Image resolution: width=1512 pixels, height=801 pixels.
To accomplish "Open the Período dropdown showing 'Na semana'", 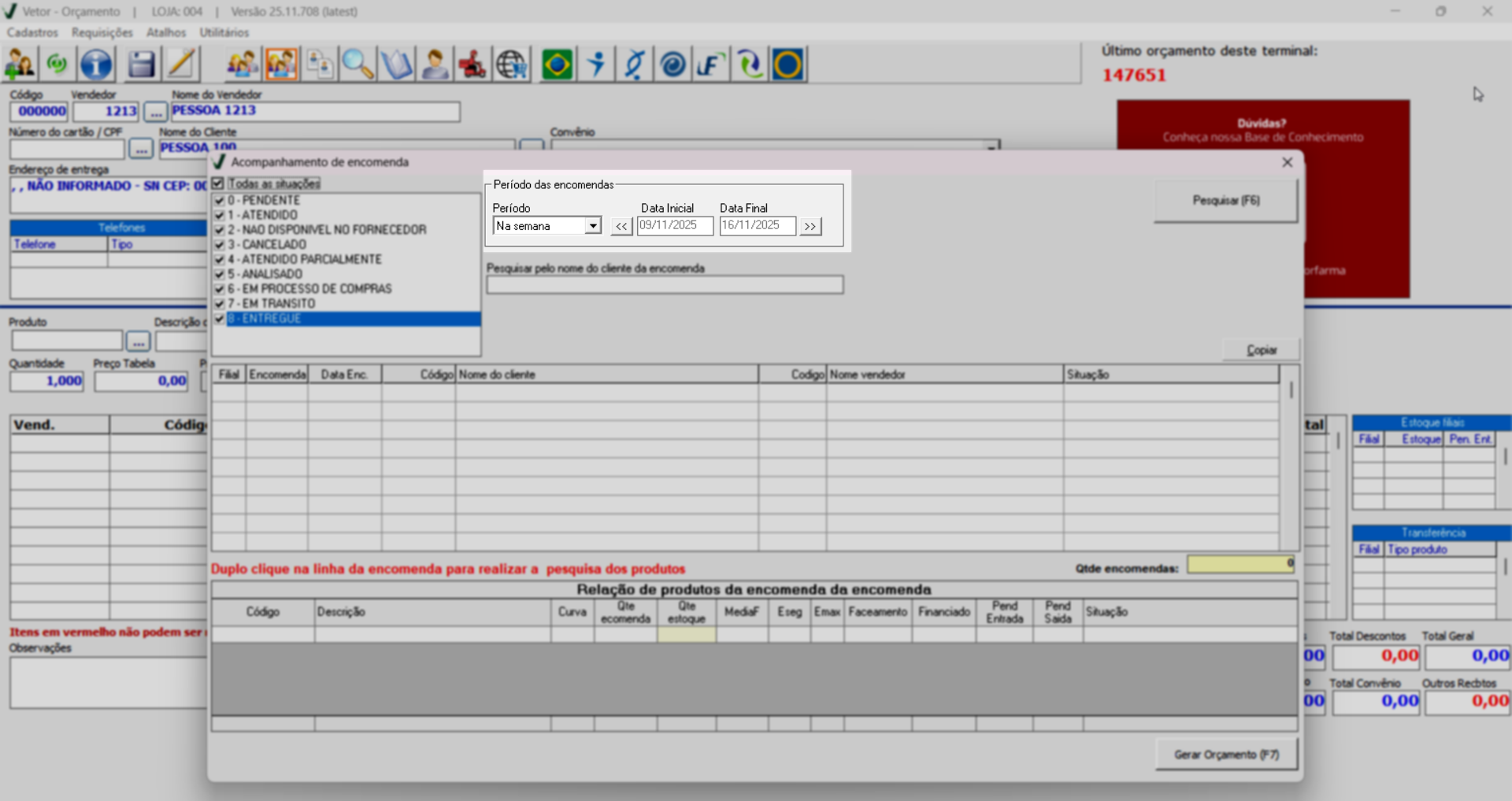I will point(592,226).
